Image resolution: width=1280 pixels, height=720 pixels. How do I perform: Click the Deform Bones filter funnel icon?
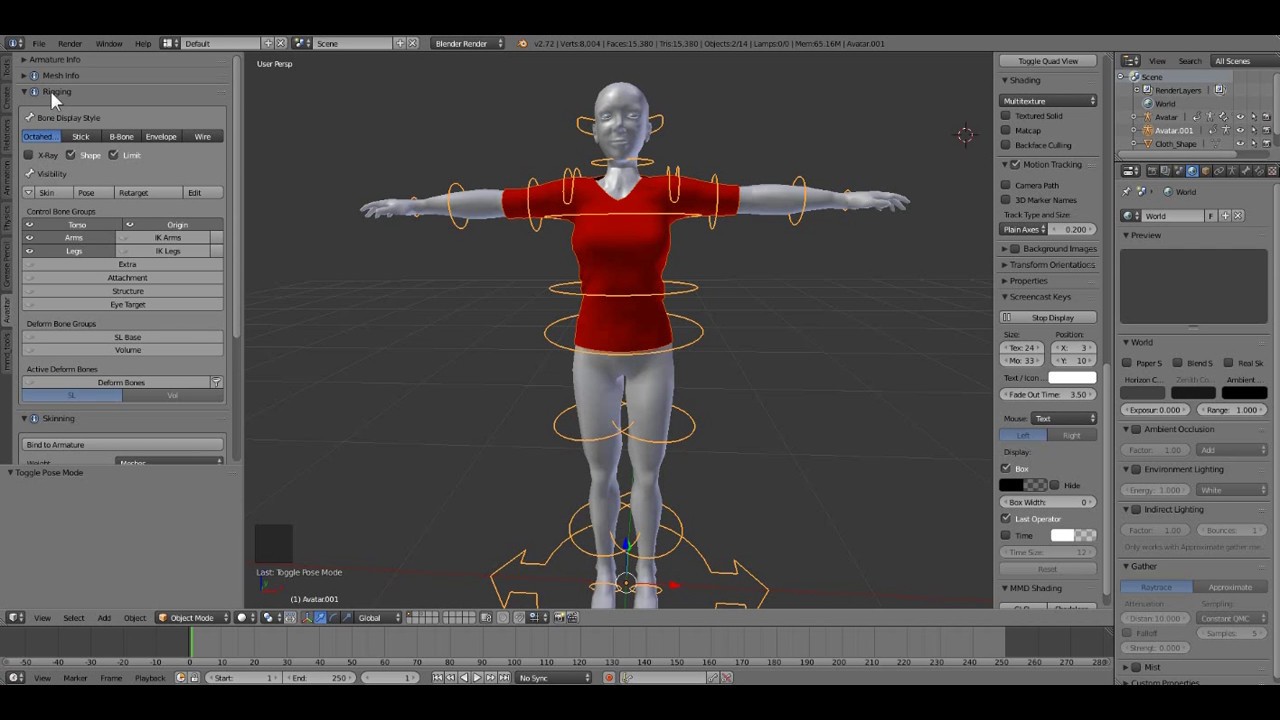click(216, 382)
